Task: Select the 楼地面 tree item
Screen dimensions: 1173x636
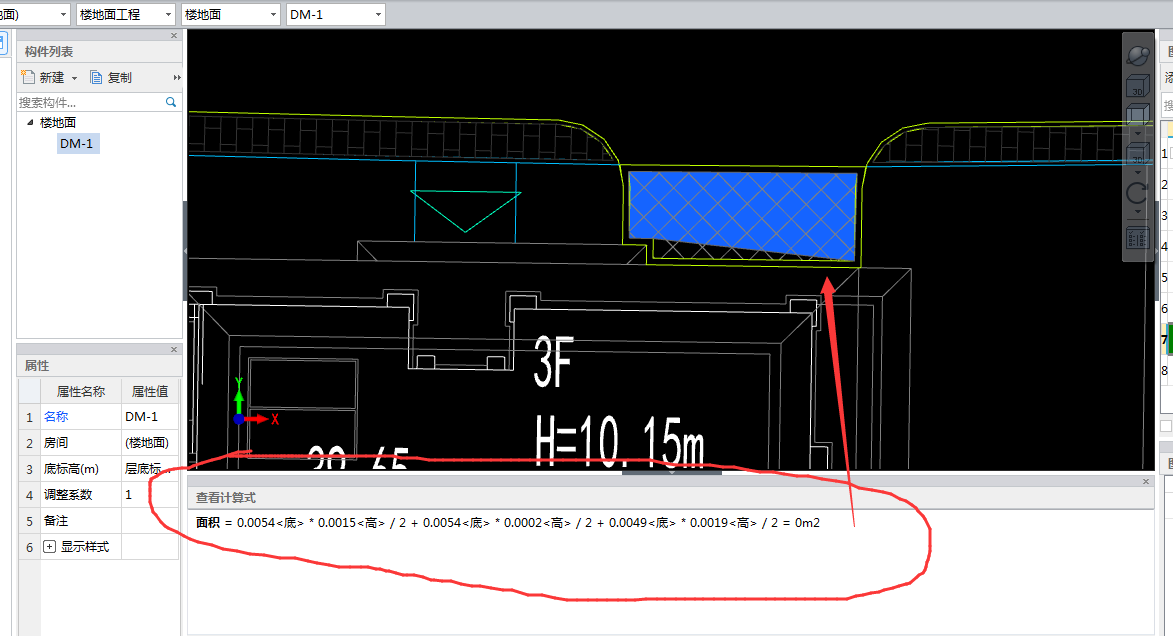Action: (x=58, y=122)
